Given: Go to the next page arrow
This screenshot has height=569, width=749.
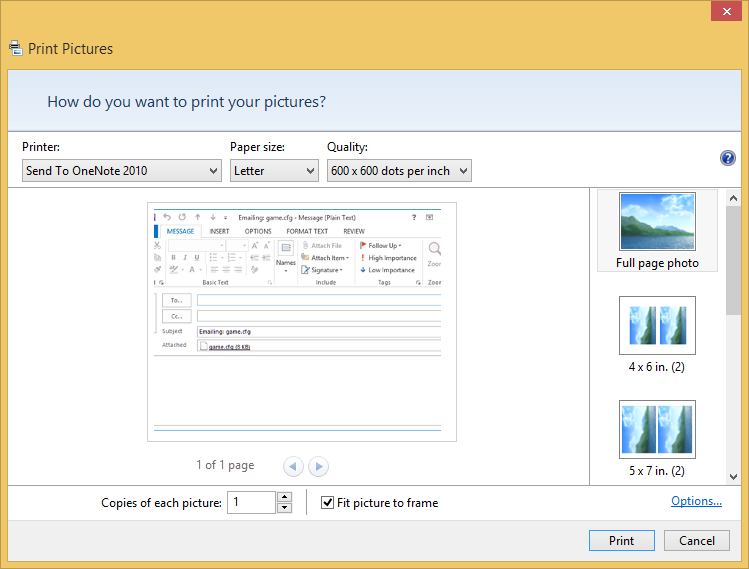Looking at the screenshot, I should [x=318, y=466].
